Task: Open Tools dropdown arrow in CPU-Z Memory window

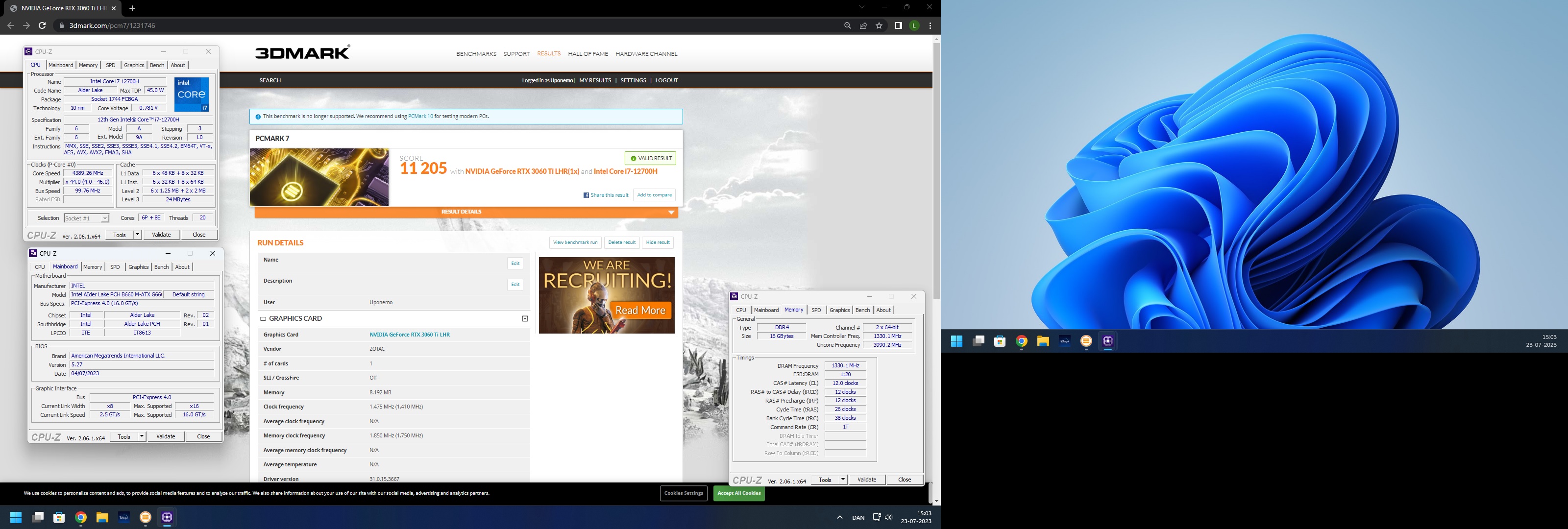Action: tap(843, 480)
